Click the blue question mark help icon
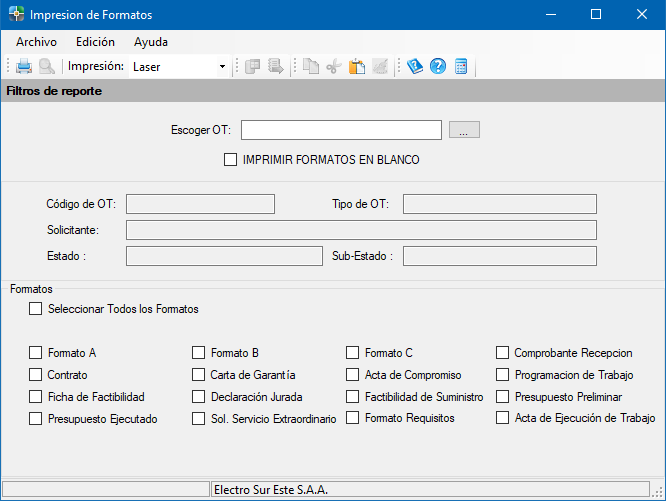 tap(438, 67)
